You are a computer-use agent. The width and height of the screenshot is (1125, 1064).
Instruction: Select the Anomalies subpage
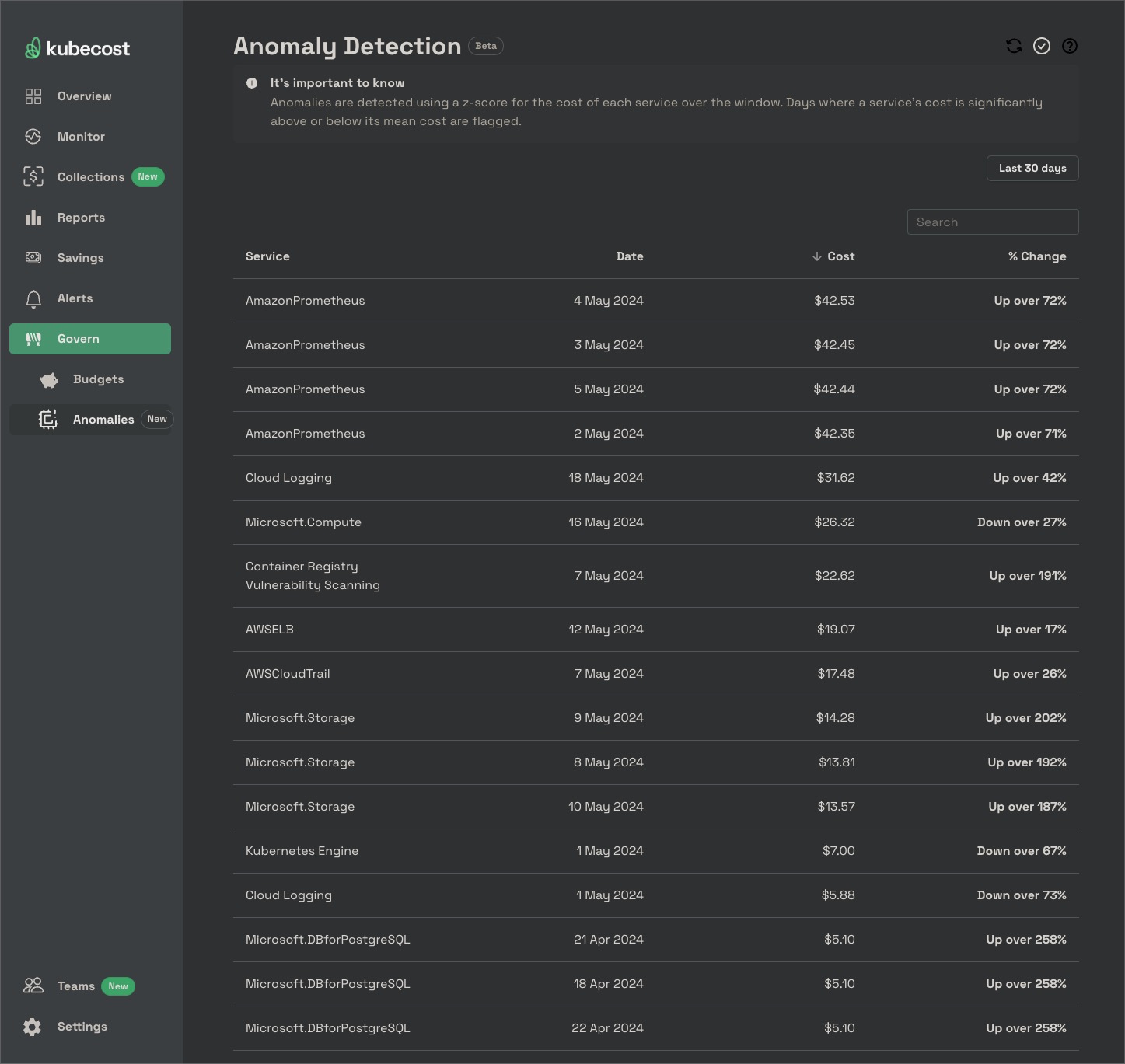pos(90,420)
